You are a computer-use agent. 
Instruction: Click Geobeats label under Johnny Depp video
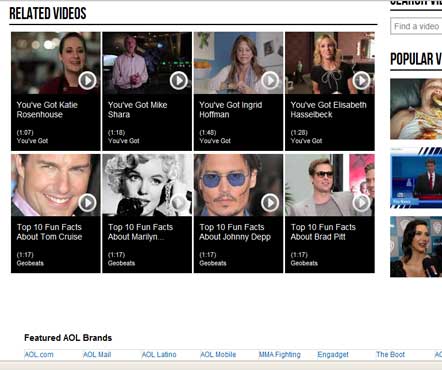coord(213,263)
